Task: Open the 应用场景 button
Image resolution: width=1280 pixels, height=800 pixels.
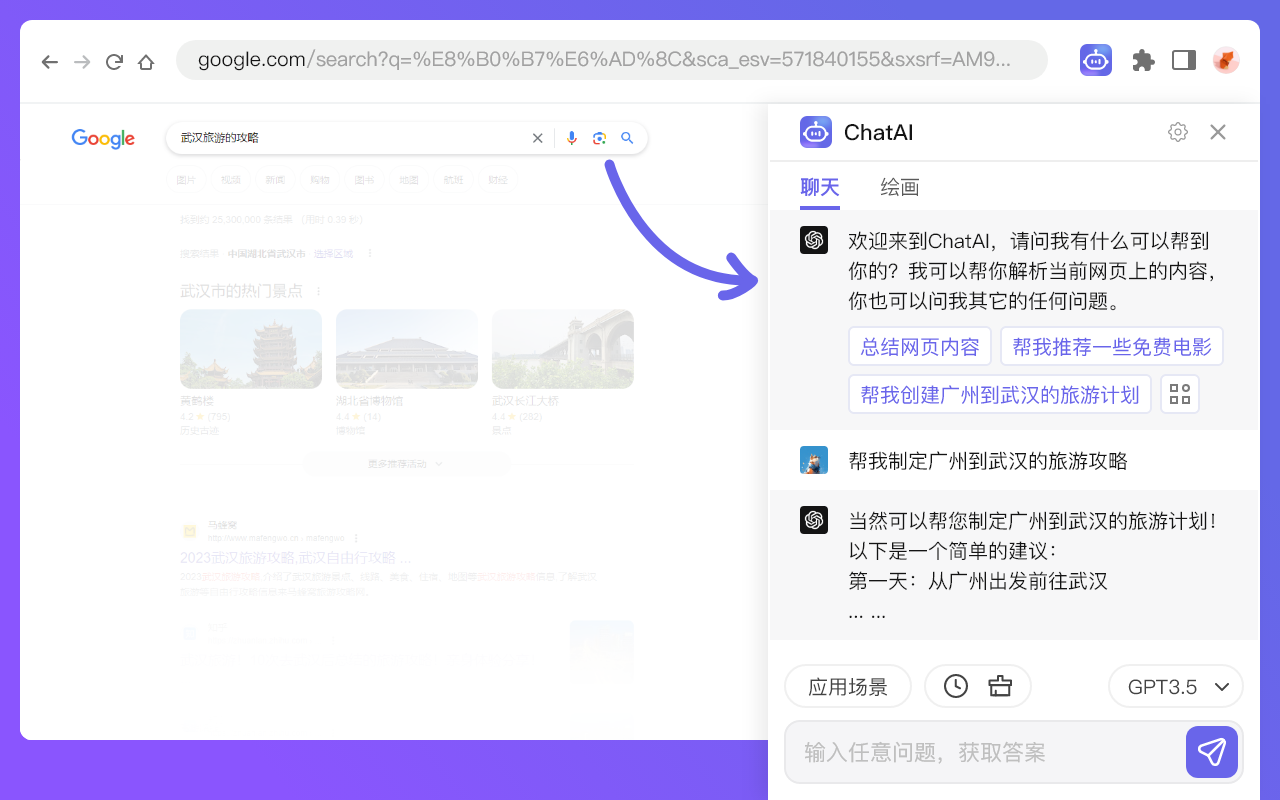Action: (x=848, y=686)
